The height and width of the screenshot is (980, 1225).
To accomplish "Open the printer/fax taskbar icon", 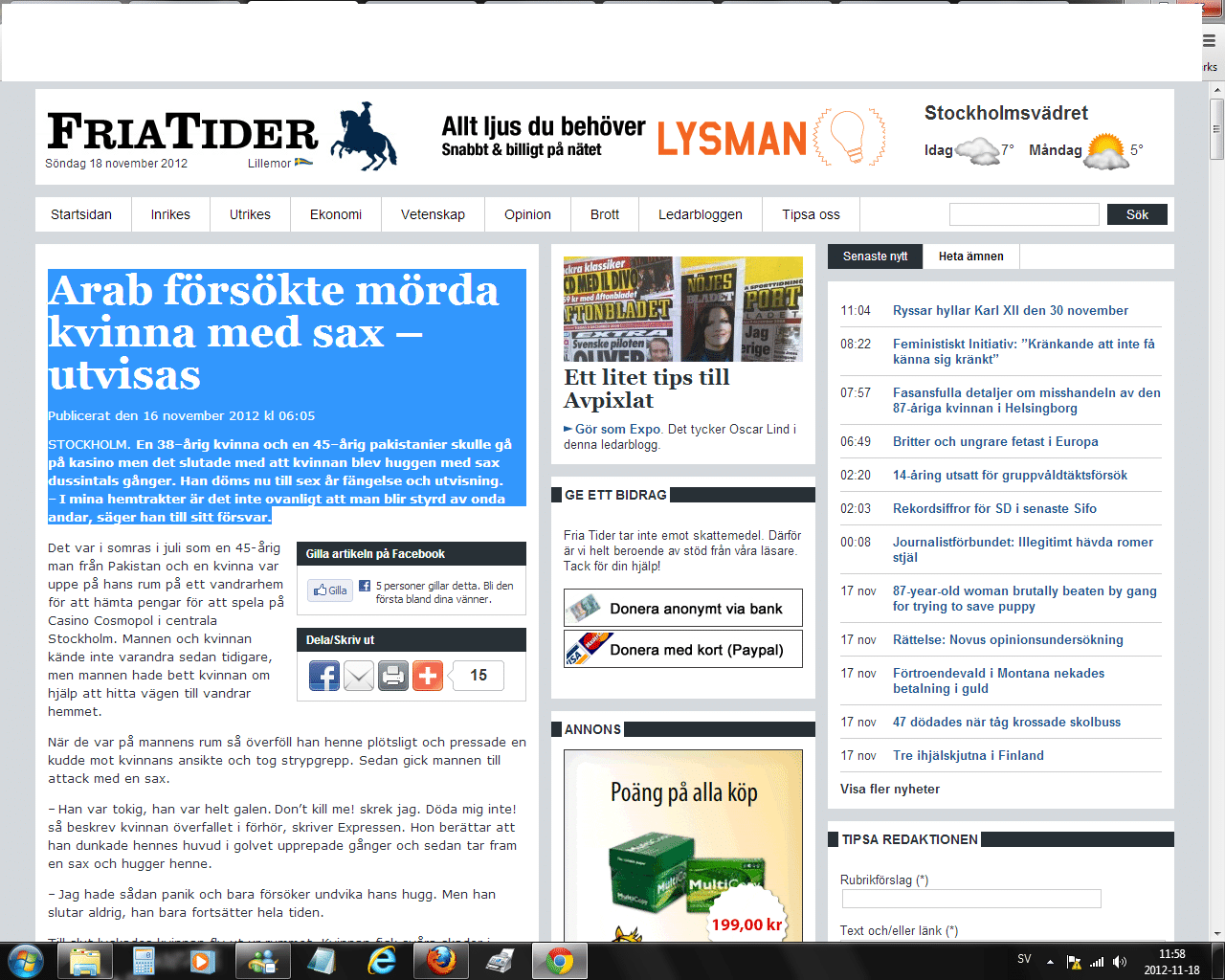I will (501, 961).
